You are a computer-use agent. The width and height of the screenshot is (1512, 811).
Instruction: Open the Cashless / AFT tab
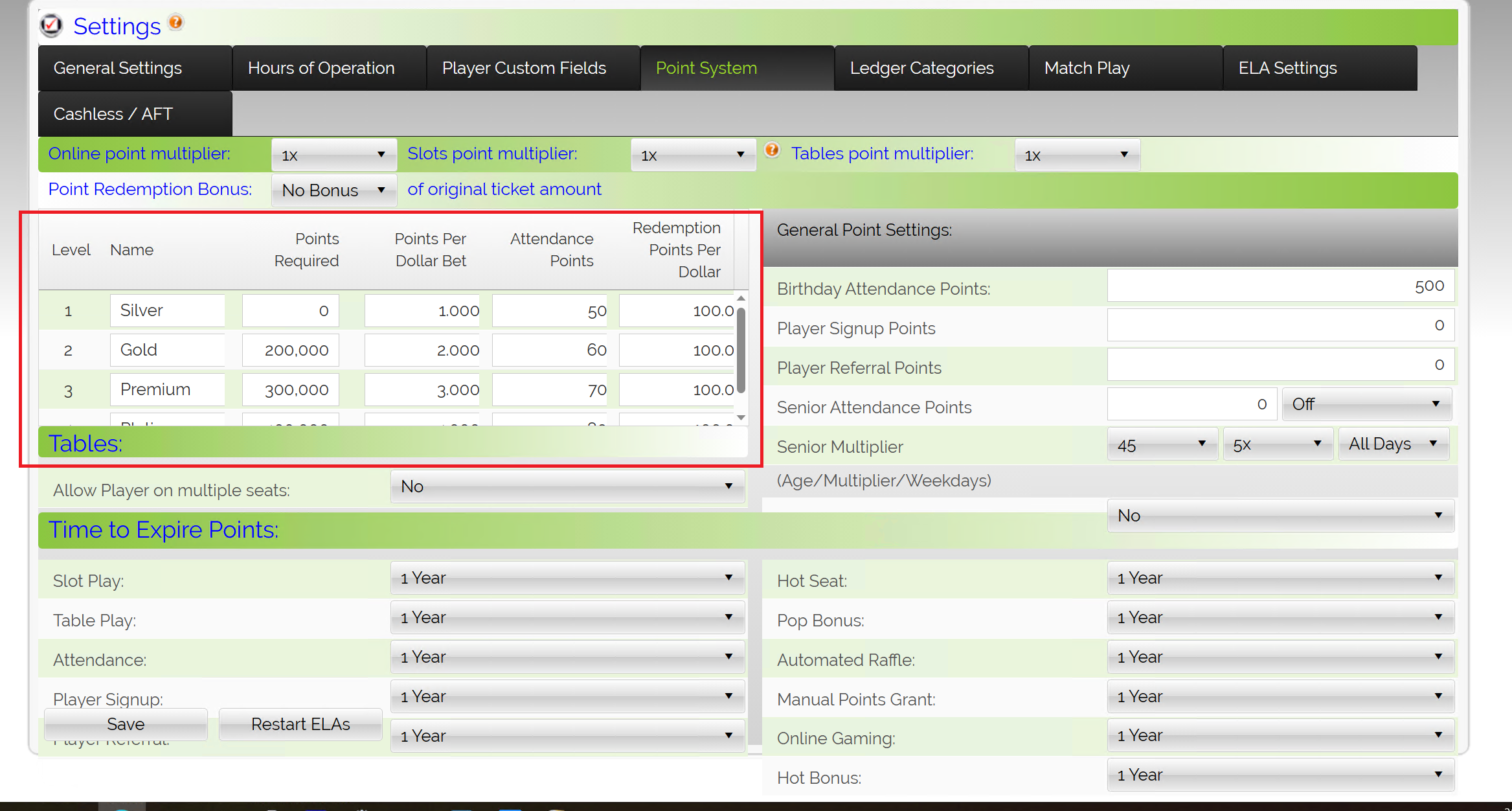pyautogui.click(x=135, y=114)
